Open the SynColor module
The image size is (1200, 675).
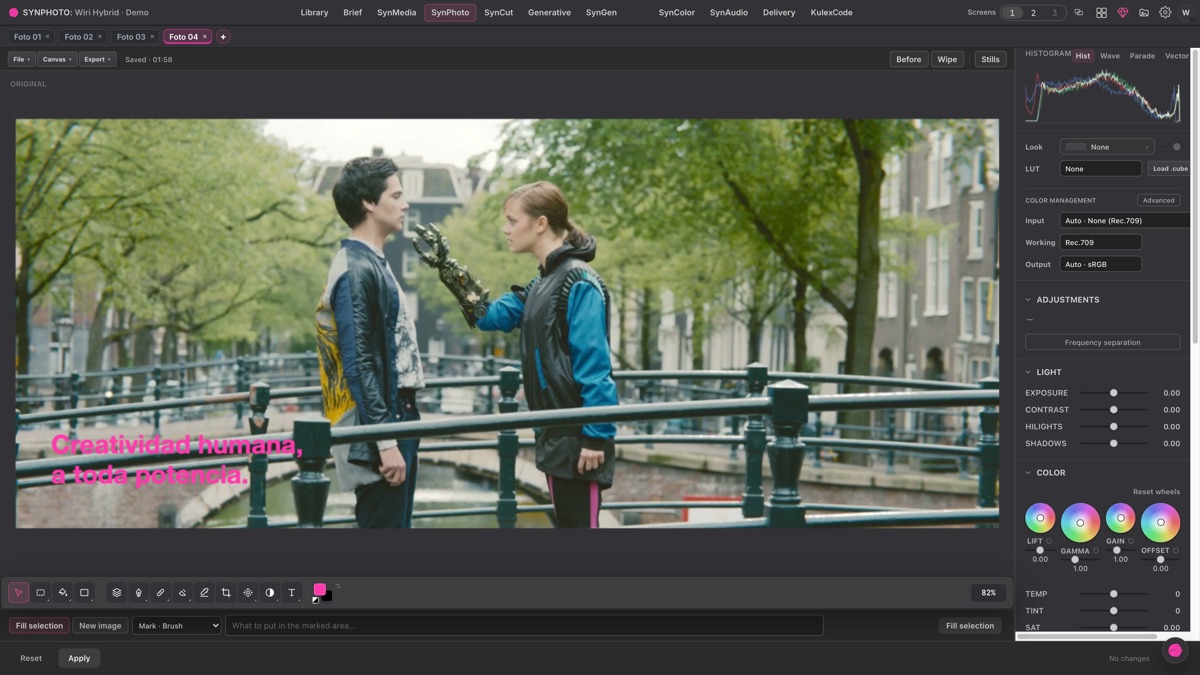click(676, 13)
